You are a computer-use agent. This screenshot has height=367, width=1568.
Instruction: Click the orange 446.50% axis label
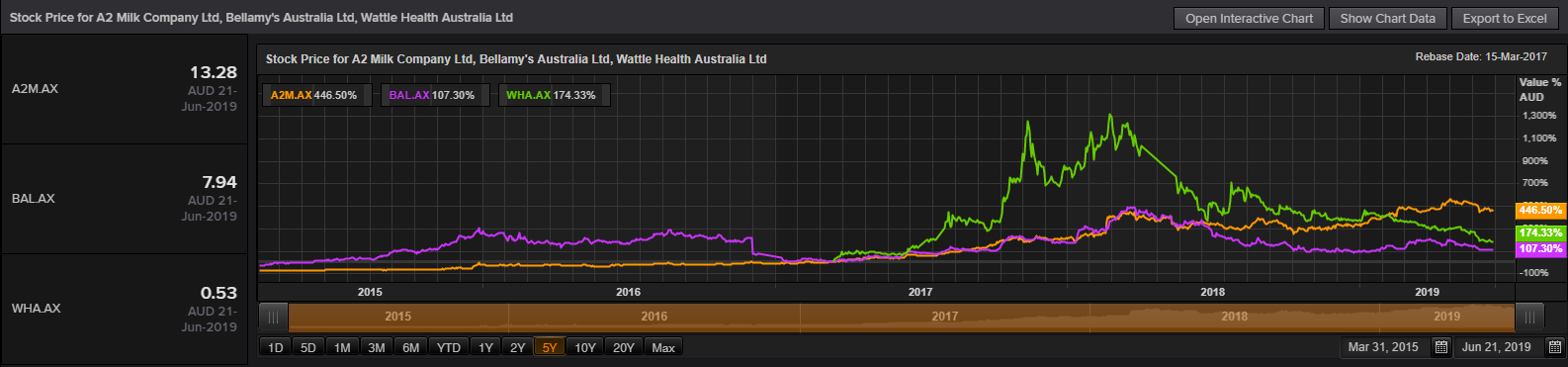click(1540, 211)
